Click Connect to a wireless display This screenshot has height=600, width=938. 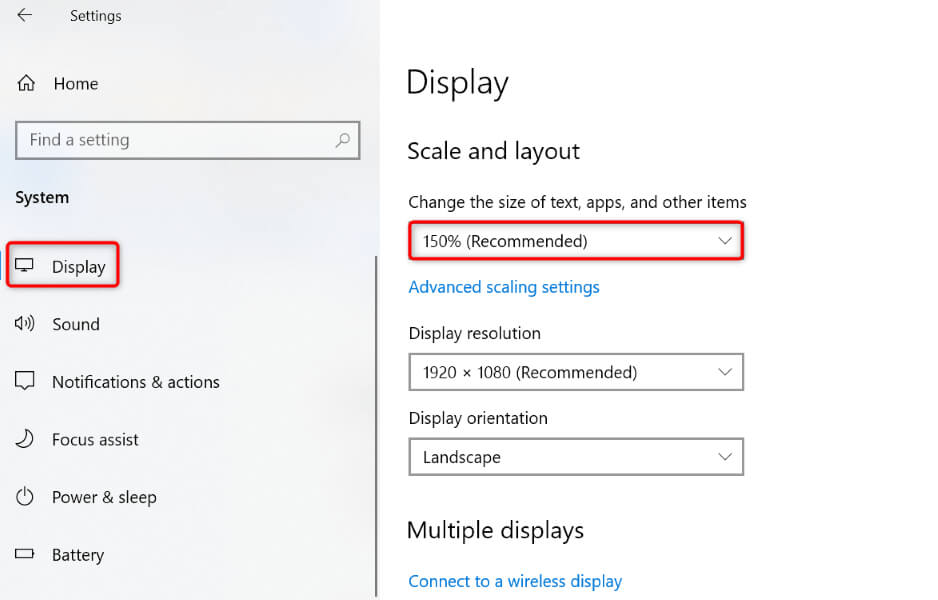click(x=515, y=581)
